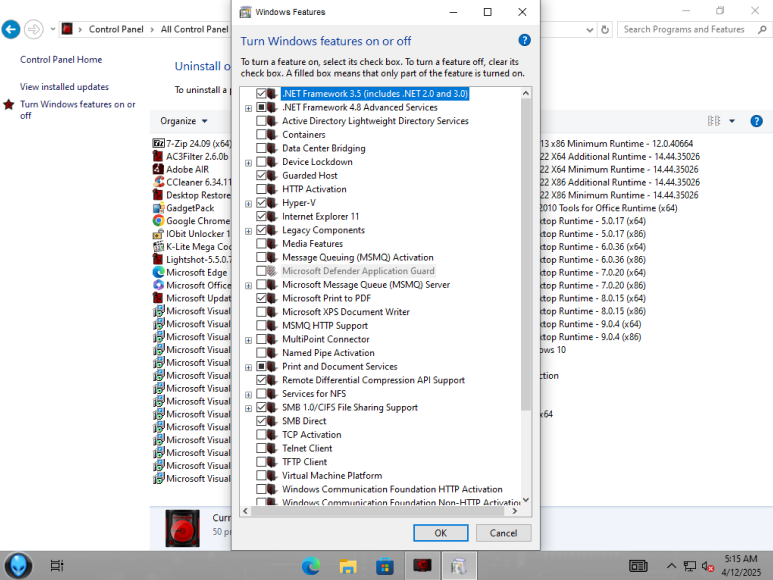This screenshot has width=773, height=580.
Task: Select the K-Lite Mega Codec icon
Action: pyautogui.click(x=158, y=246)
